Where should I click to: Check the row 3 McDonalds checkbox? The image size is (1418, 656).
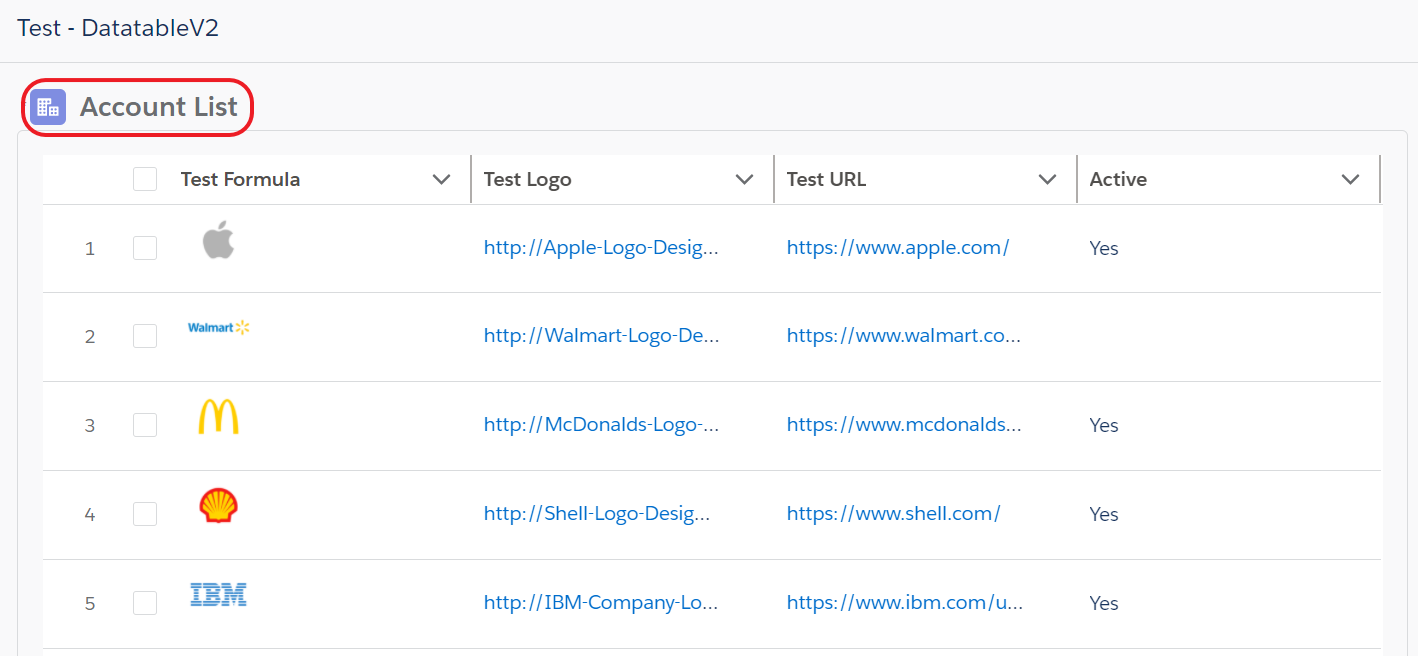[x=145, y=425]
